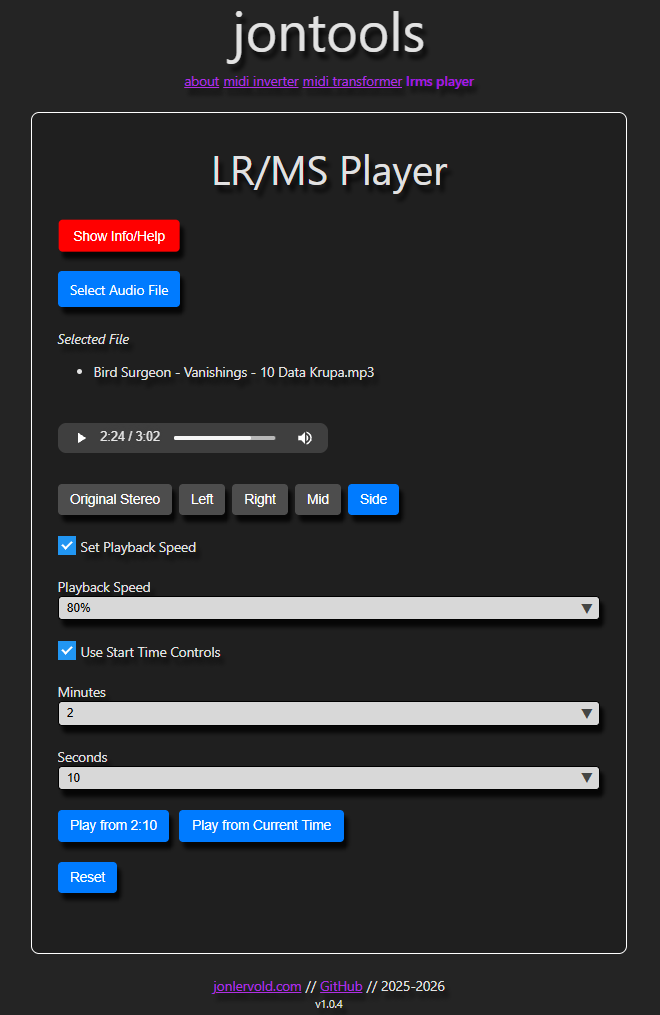Viewport: 660px width, 1015px height.
Task: Click Select Audio File button
Action: tap(119, 290)
